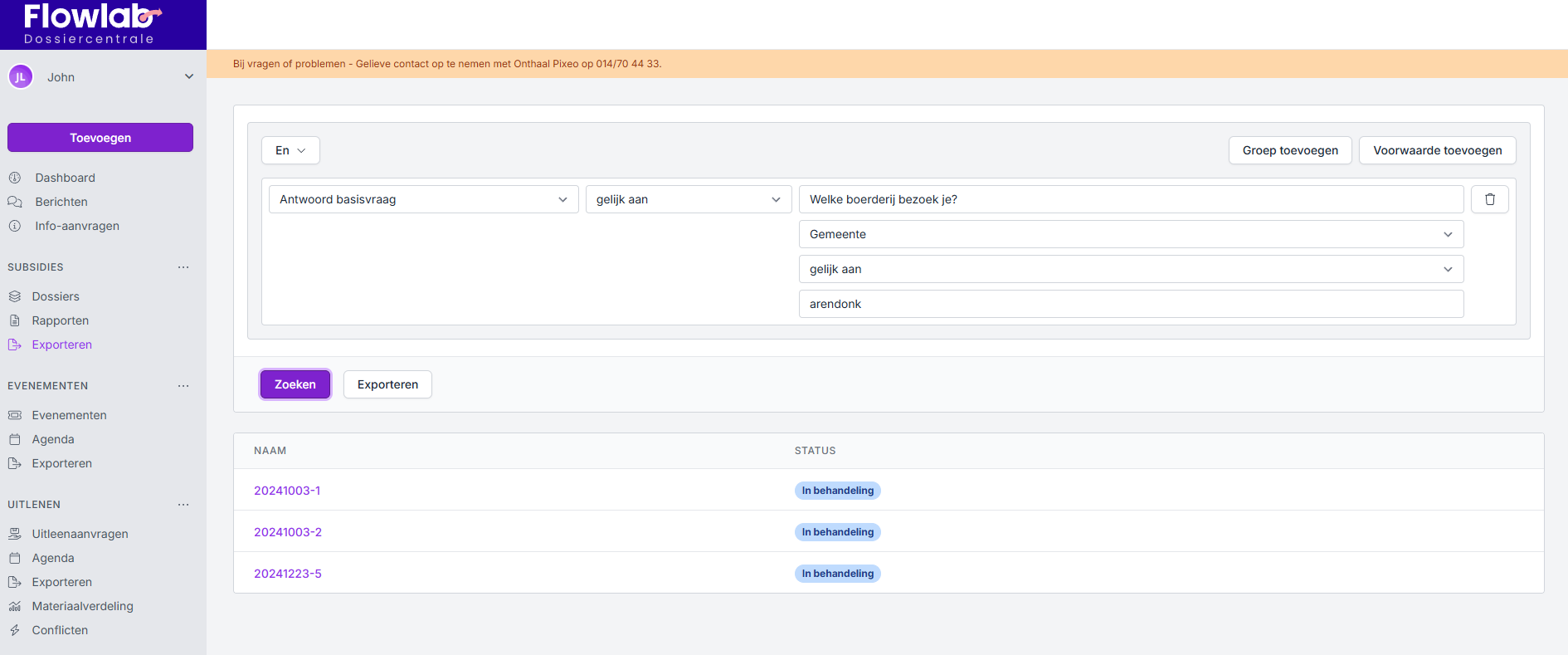Open the 'En' logical operator dropdown

(290, 150)
